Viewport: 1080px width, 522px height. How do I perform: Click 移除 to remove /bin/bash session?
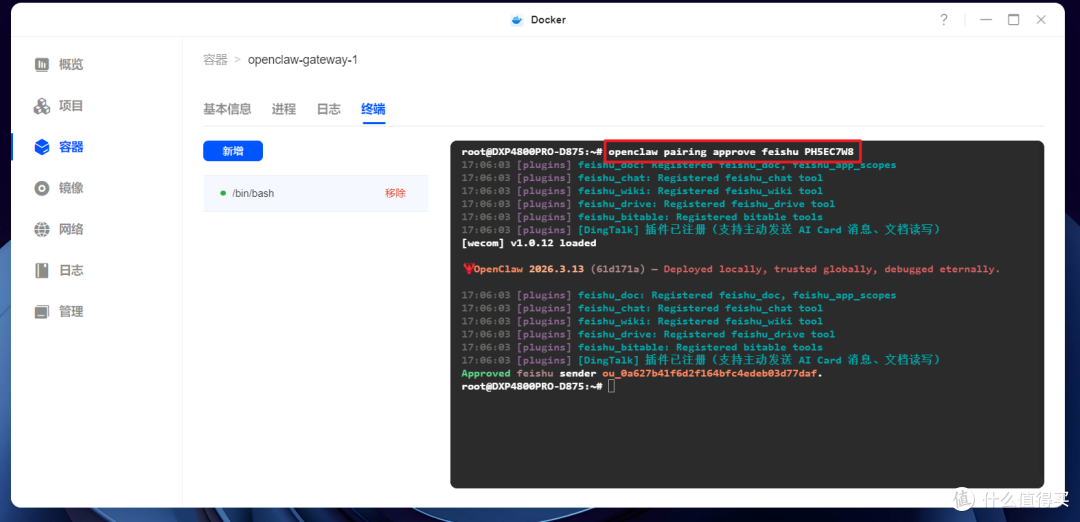point(395,194)
